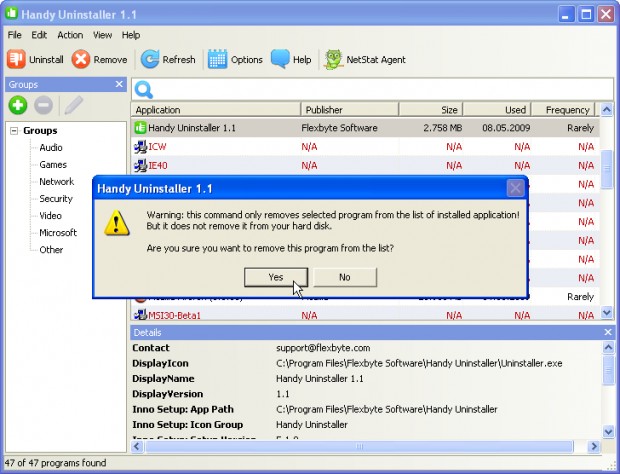This screenshot has width=620, height=474.
Task: Select the ICW application row
Action: coord(365,147)
